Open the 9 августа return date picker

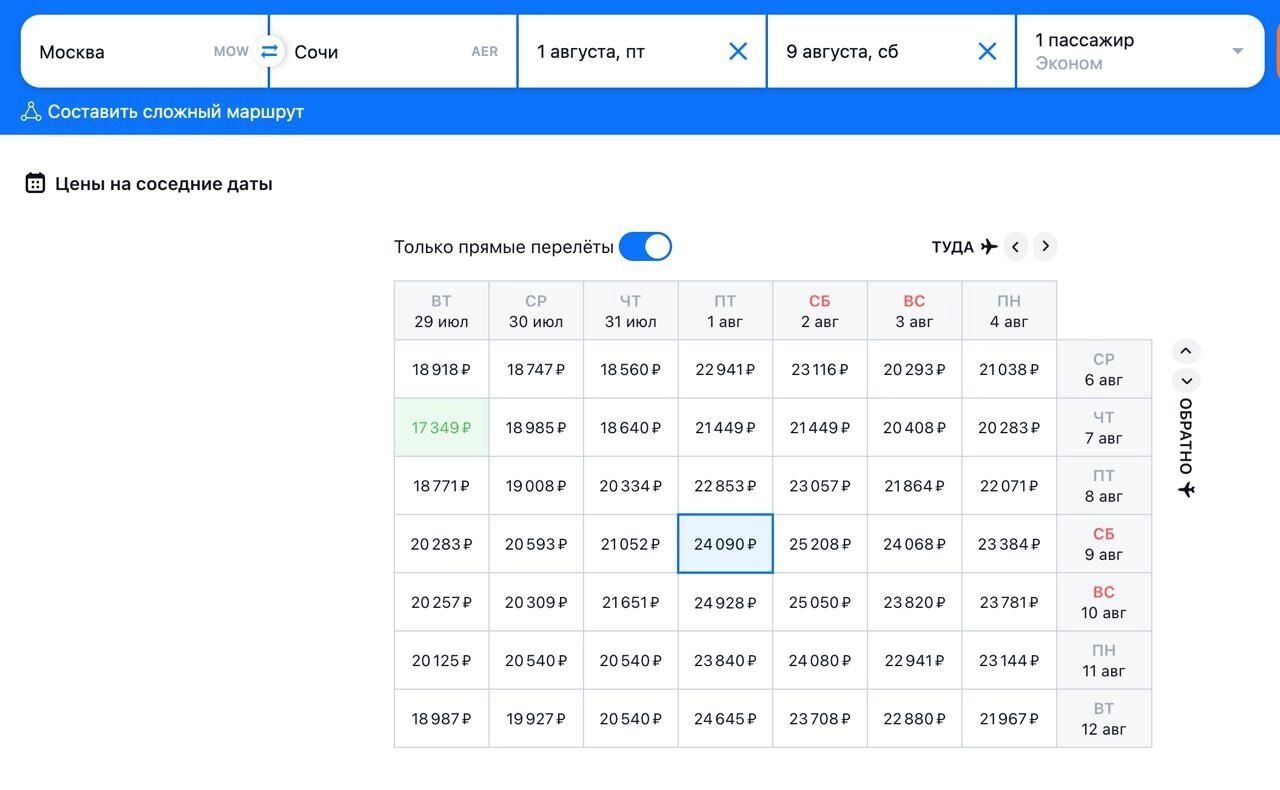[x=870, y=52]
